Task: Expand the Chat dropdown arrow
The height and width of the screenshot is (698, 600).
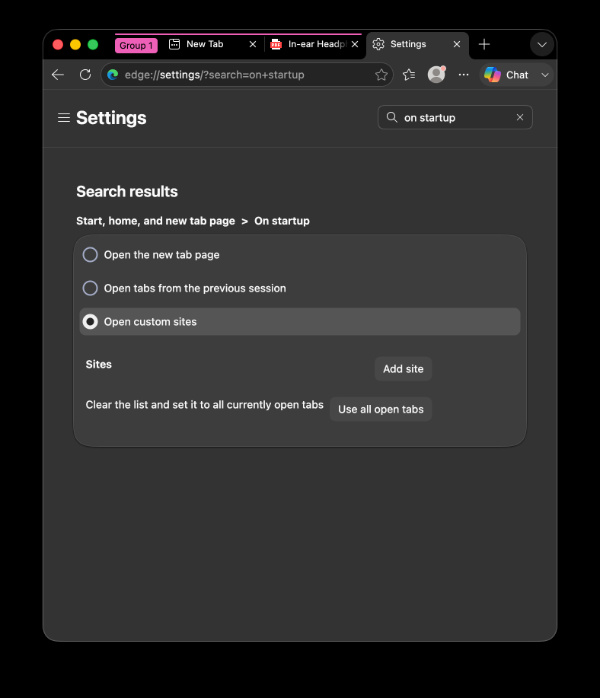Action: pyautogui.click(x=545, y=75)
